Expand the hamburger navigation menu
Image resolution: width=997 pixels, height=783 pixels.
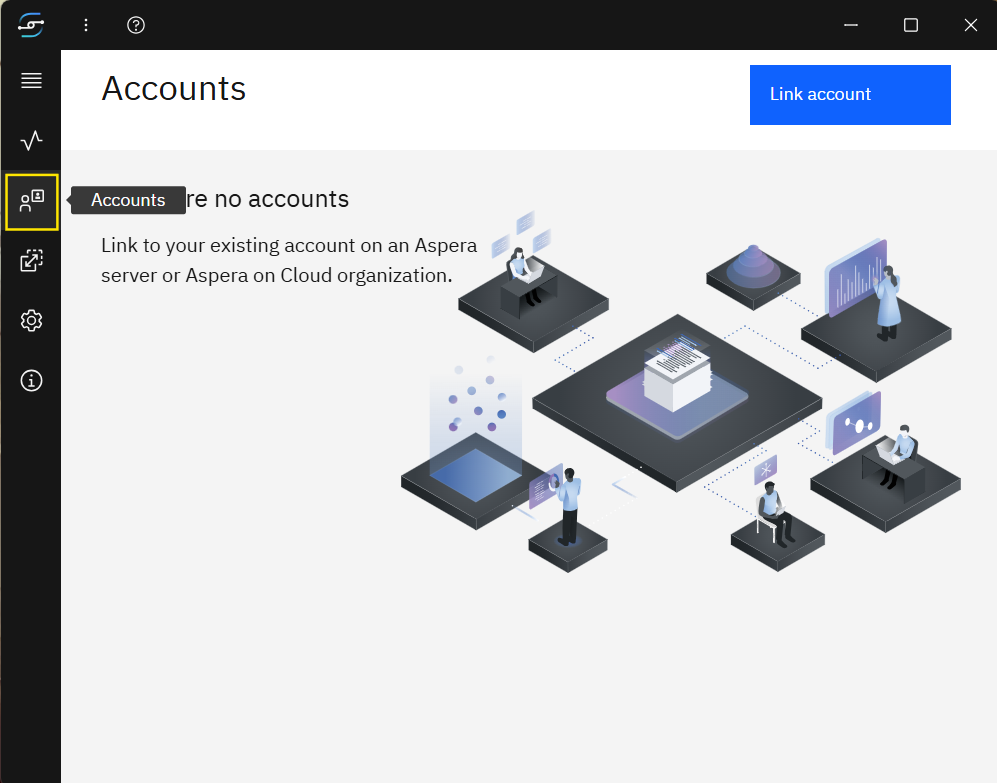coord(31,80)
